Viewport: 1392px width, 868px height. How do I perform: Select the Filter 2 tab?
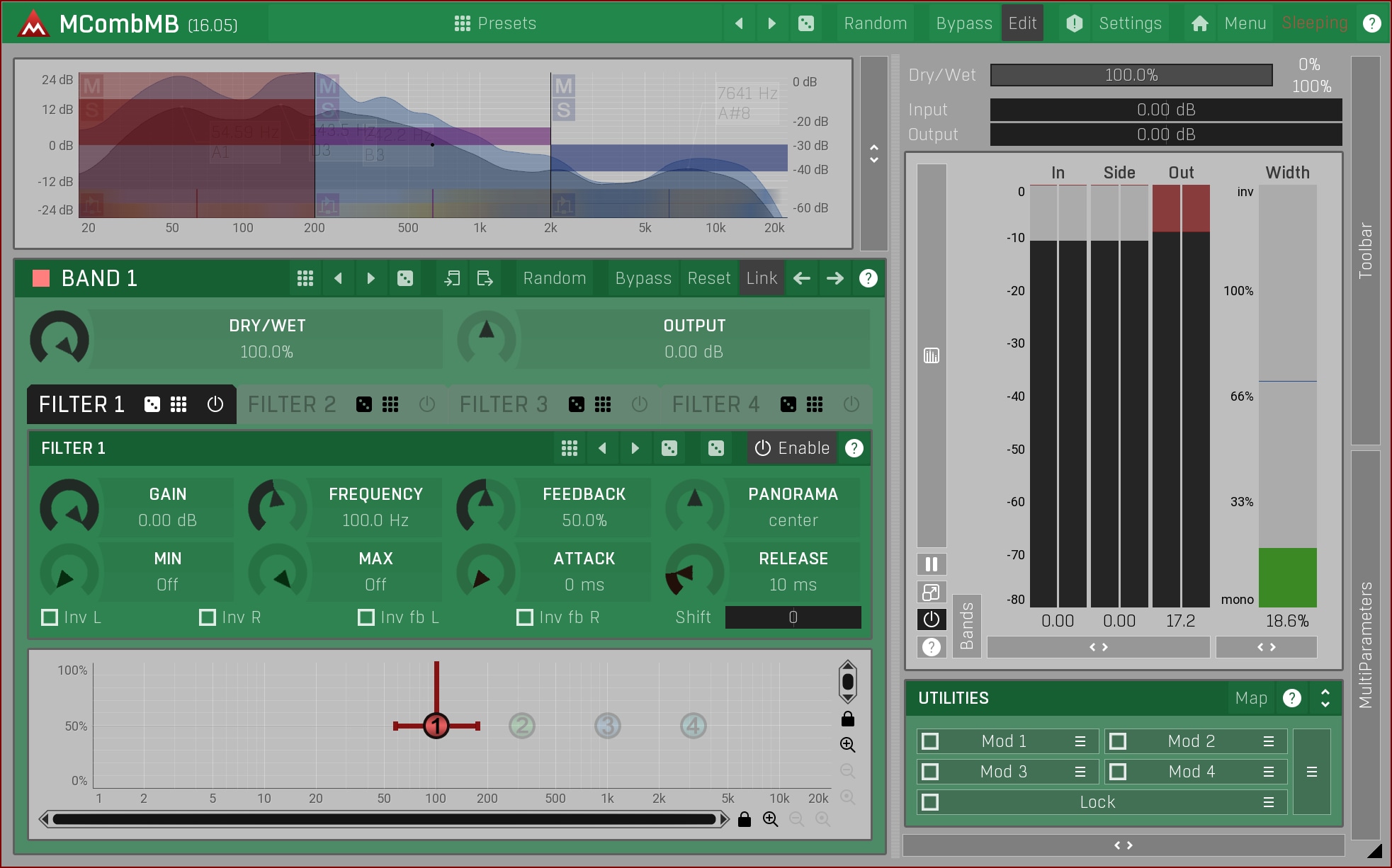pyautogui.click(x=292, y=404)
